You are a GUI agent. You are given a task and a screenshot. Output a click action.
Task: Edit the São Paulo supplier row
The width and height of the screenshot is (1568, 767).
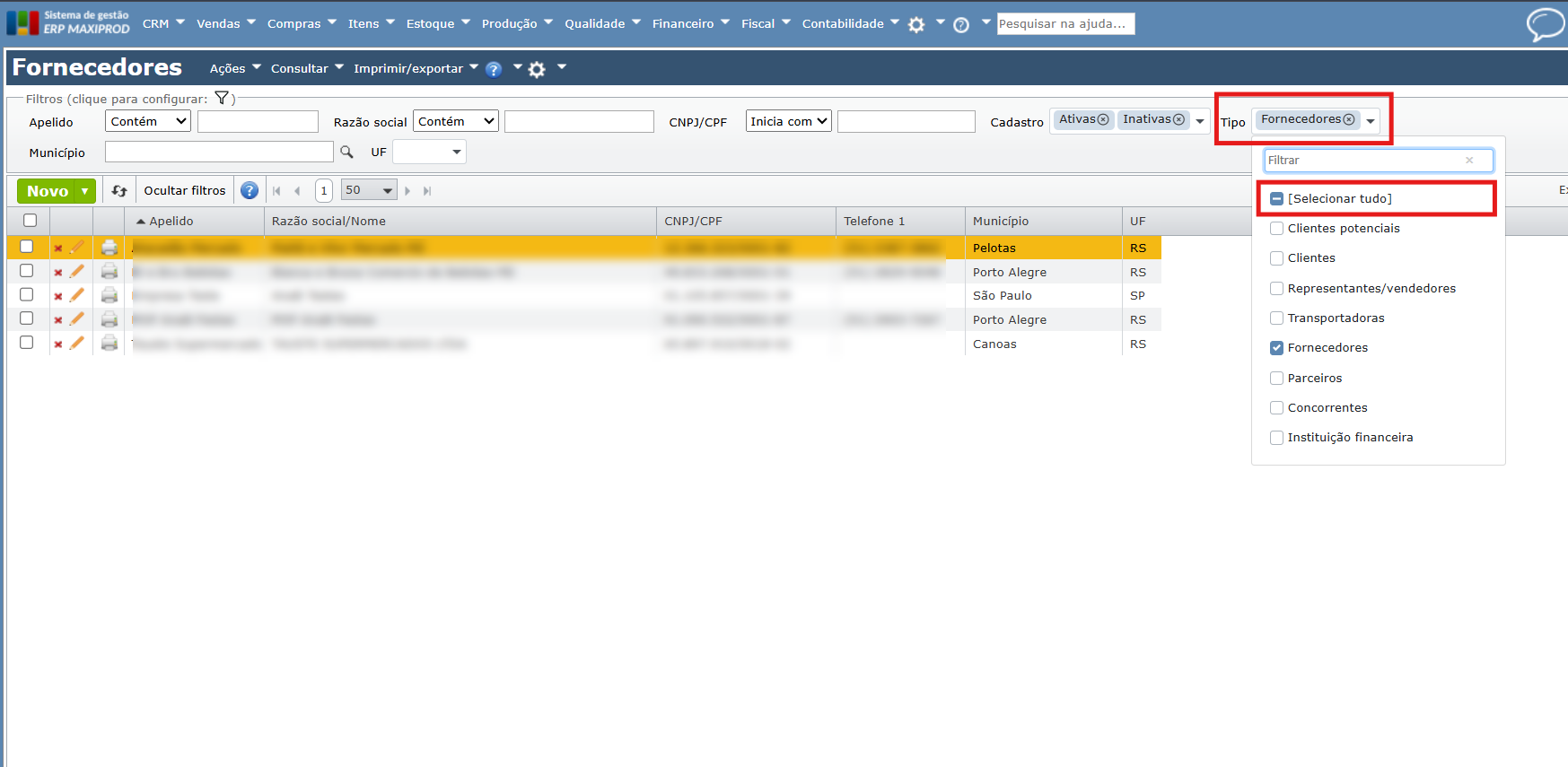(x=77, y=294)
